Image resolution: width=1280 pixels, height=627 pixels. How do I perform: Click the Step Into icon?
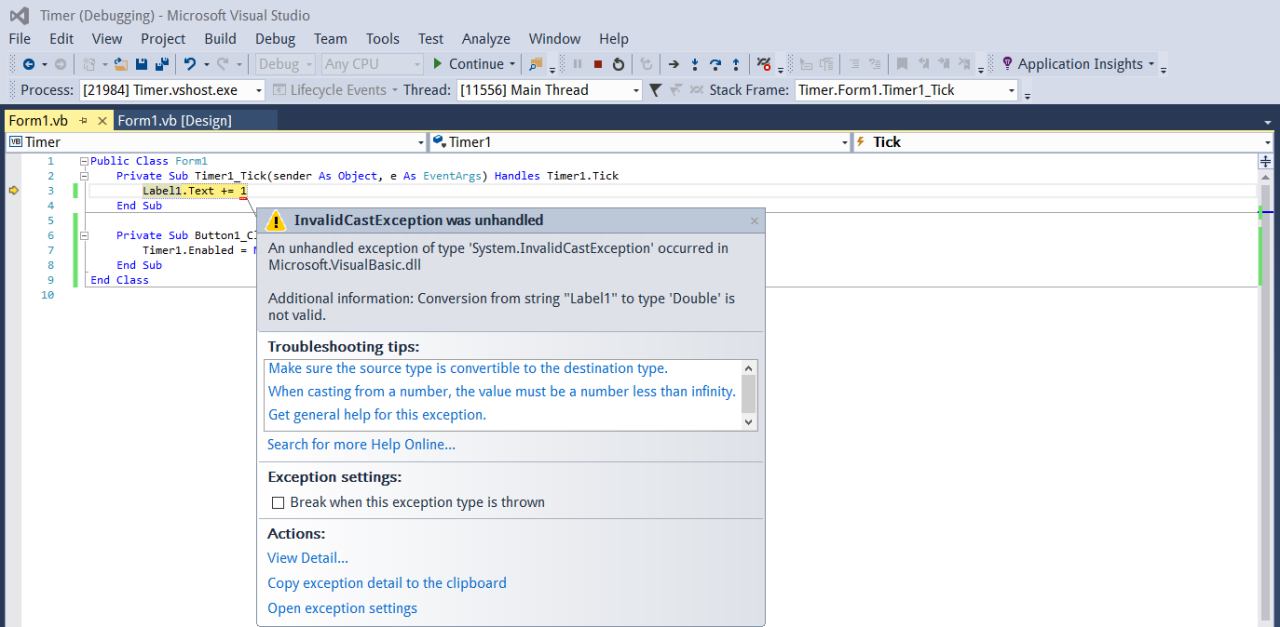(695, 64)
